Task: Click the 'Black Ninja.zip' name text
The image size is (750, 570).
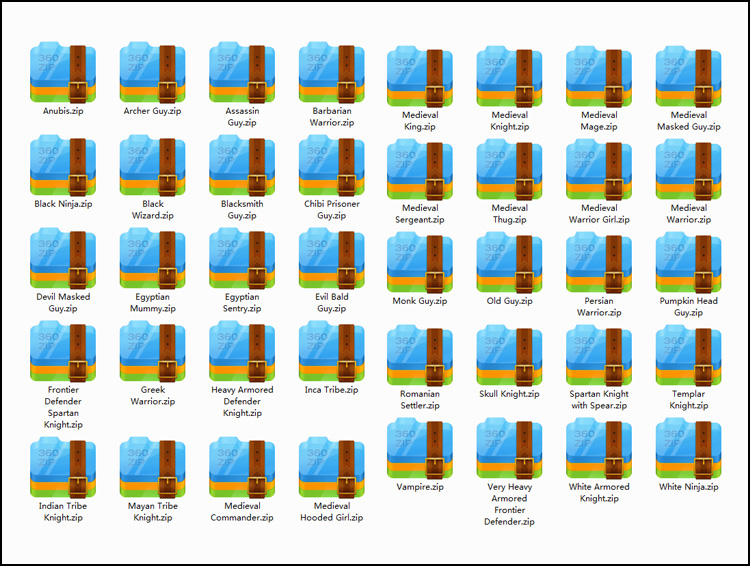Action: (63, 204)
